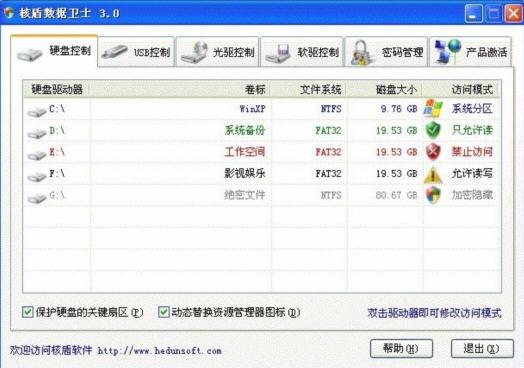Click the 硬盘驱动器 column header
Screen dimensions: 524x368
click(57, 89)
